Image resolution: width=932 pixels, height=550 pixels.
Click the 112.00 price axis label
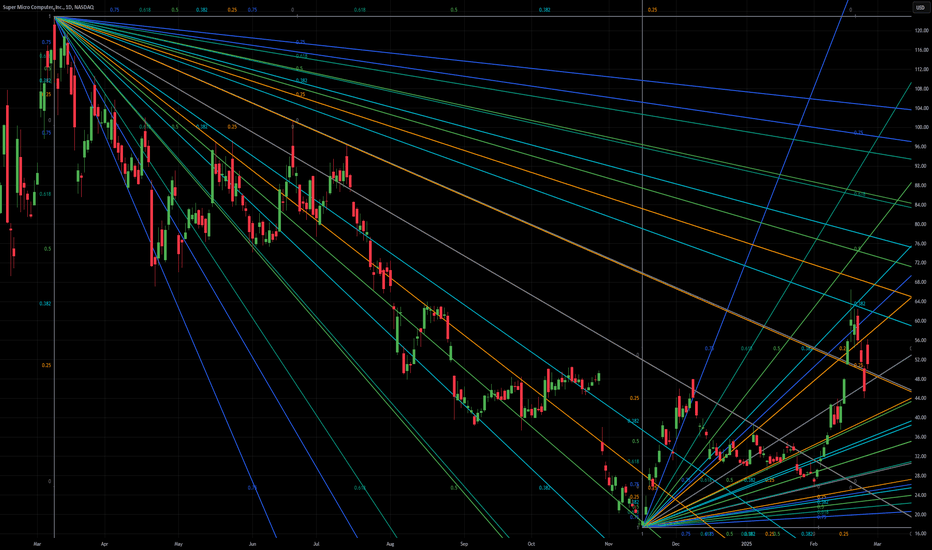point(922,69)
